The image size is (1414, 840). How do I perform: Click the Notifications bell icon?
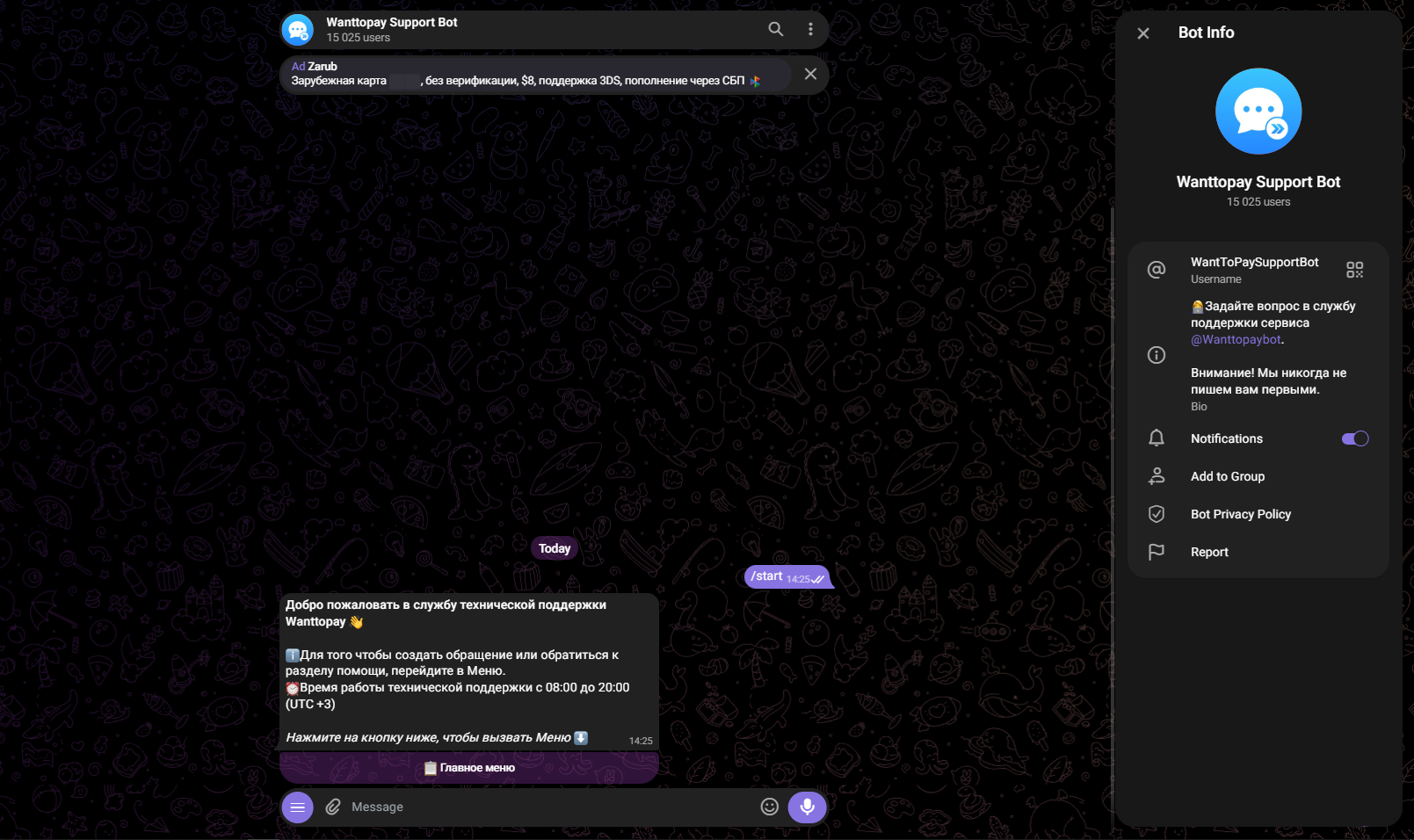[x=1157, y=438]
